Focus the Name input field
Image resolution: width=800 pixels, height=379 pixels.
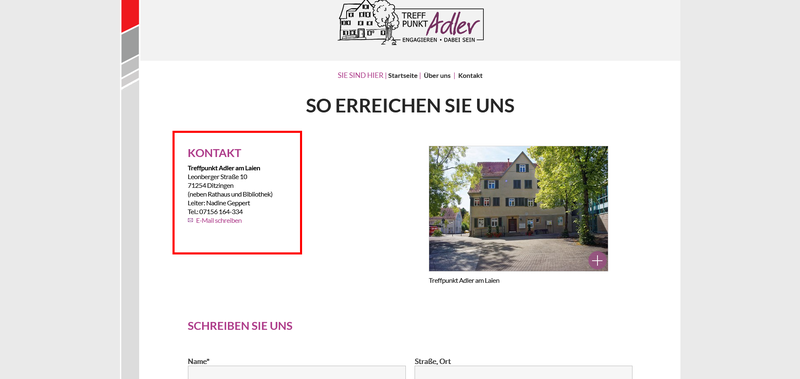click(x=296, y=372)
